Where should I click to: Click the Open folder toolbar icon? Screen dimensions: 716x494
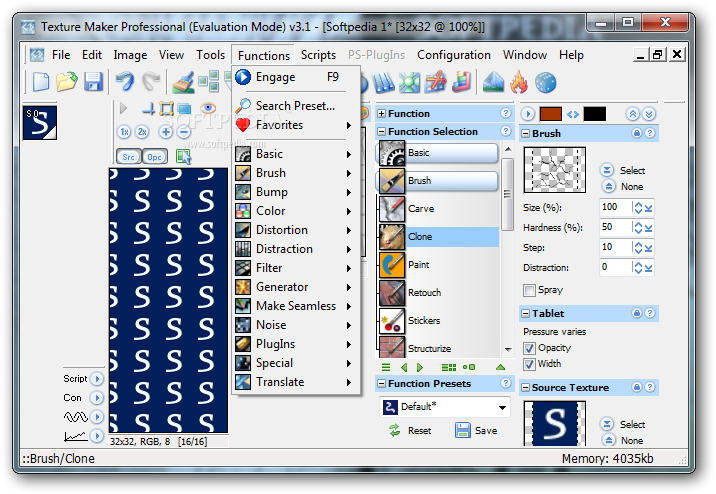pyautogui.click(x=67, y=82)
